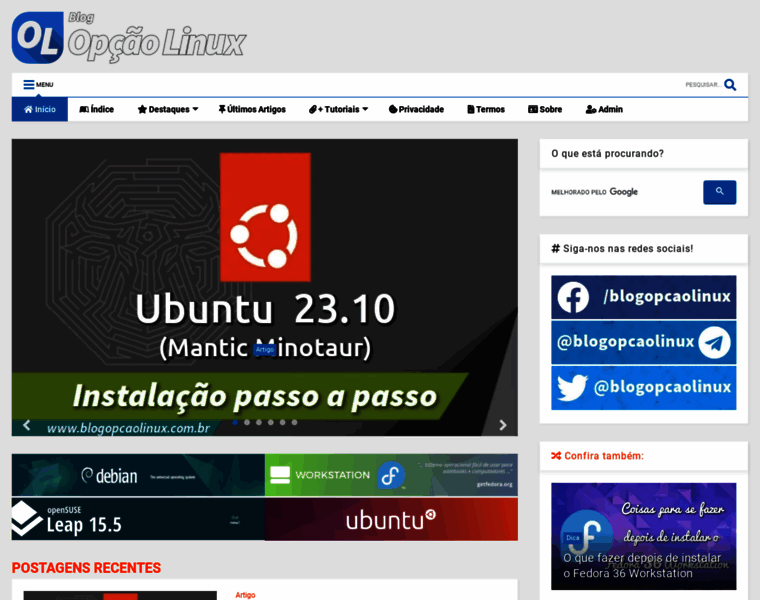This screenshot has width=760, height=600.
Task: Expand the + Tutoriais dropdown menu
Action: pos(338,110)
